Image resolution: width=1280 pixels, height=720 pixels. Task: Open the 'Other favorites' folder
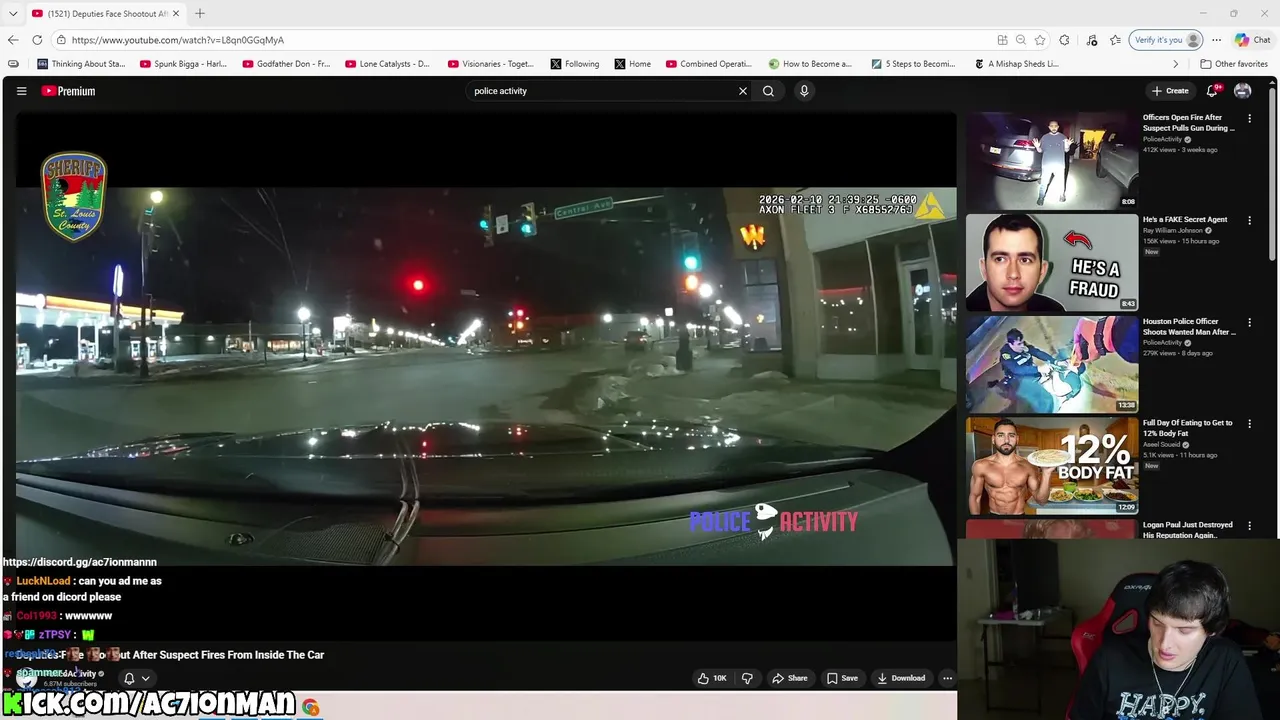1234,64
